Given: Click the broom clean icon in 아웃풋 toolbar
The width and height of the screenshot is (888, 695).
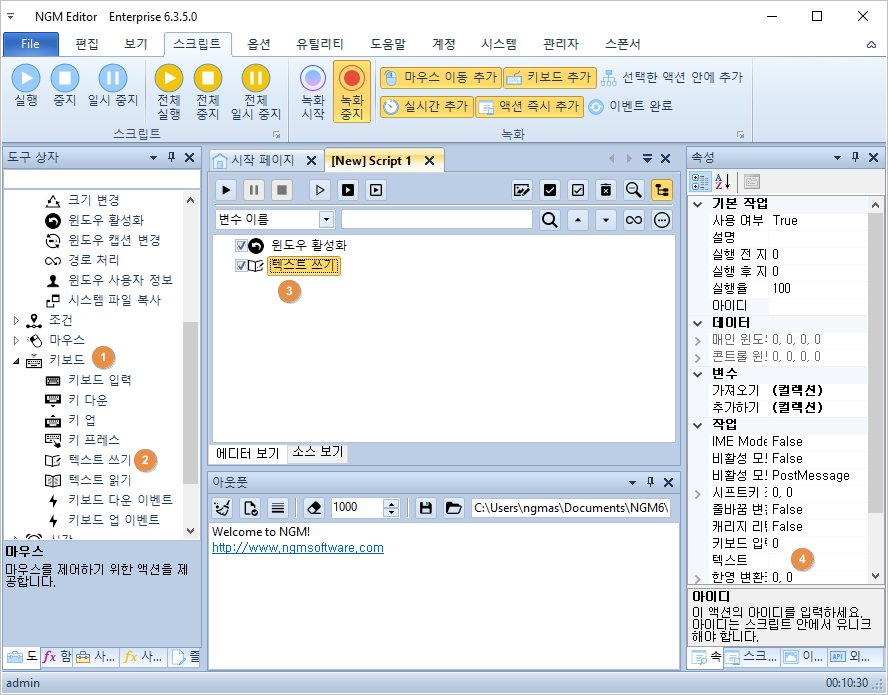Looking at the screenshot, I should point(222,508).
